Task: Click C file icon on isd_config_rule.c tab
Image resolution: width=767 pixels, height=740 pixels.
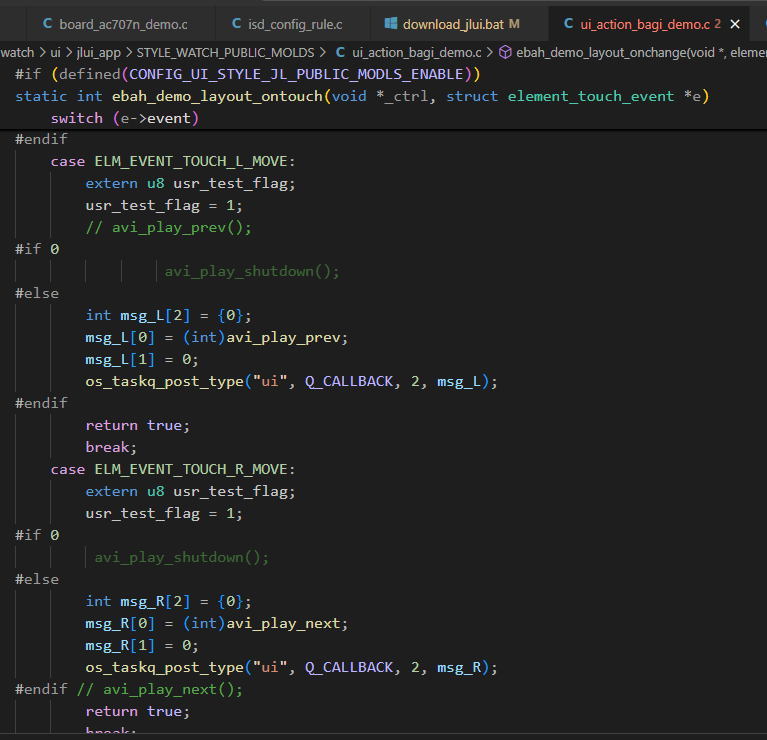Action: pos(236,23)
